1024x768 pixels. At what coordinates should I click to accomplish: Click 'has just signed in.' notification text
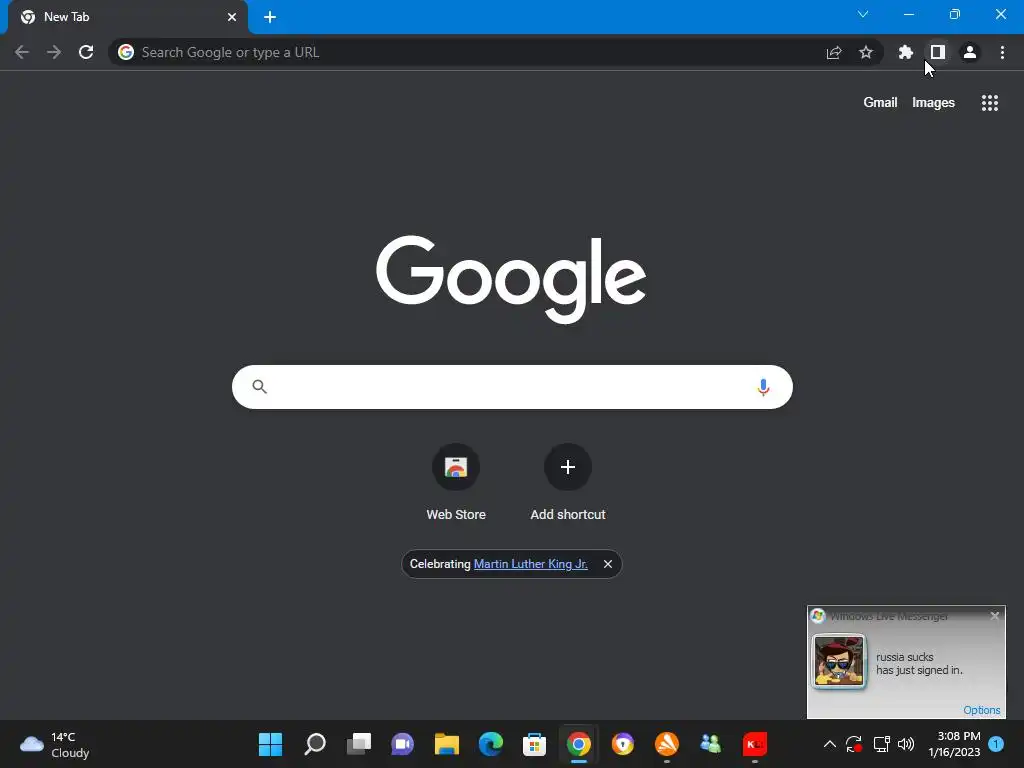[919, 670]
